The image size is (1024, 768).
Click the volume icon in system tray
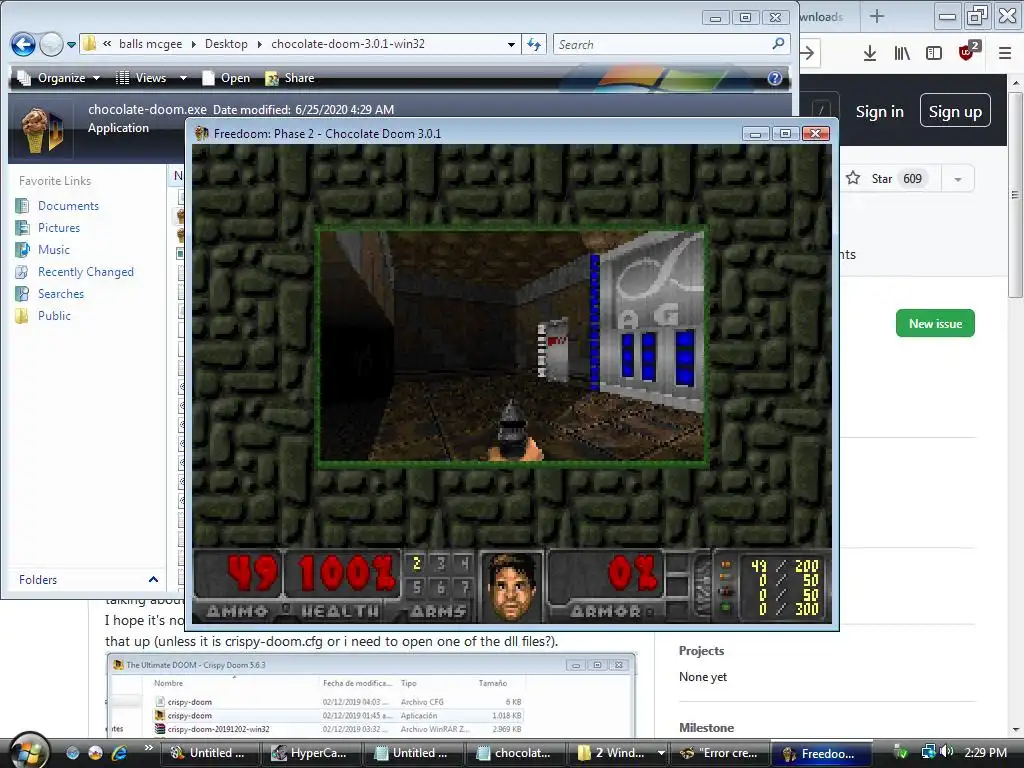coord(948,752)
